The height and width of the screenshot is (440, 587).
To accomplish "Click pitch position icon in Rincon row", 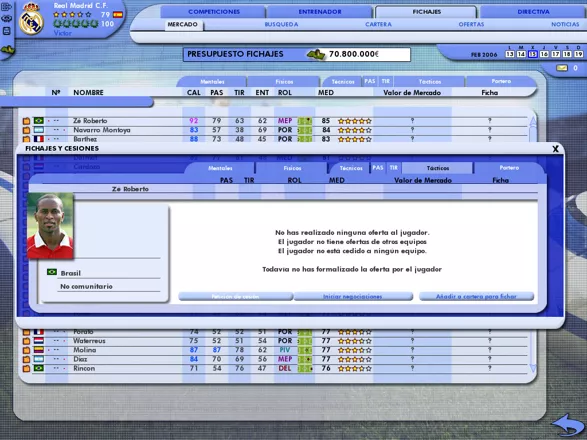I will click(305, 368).
